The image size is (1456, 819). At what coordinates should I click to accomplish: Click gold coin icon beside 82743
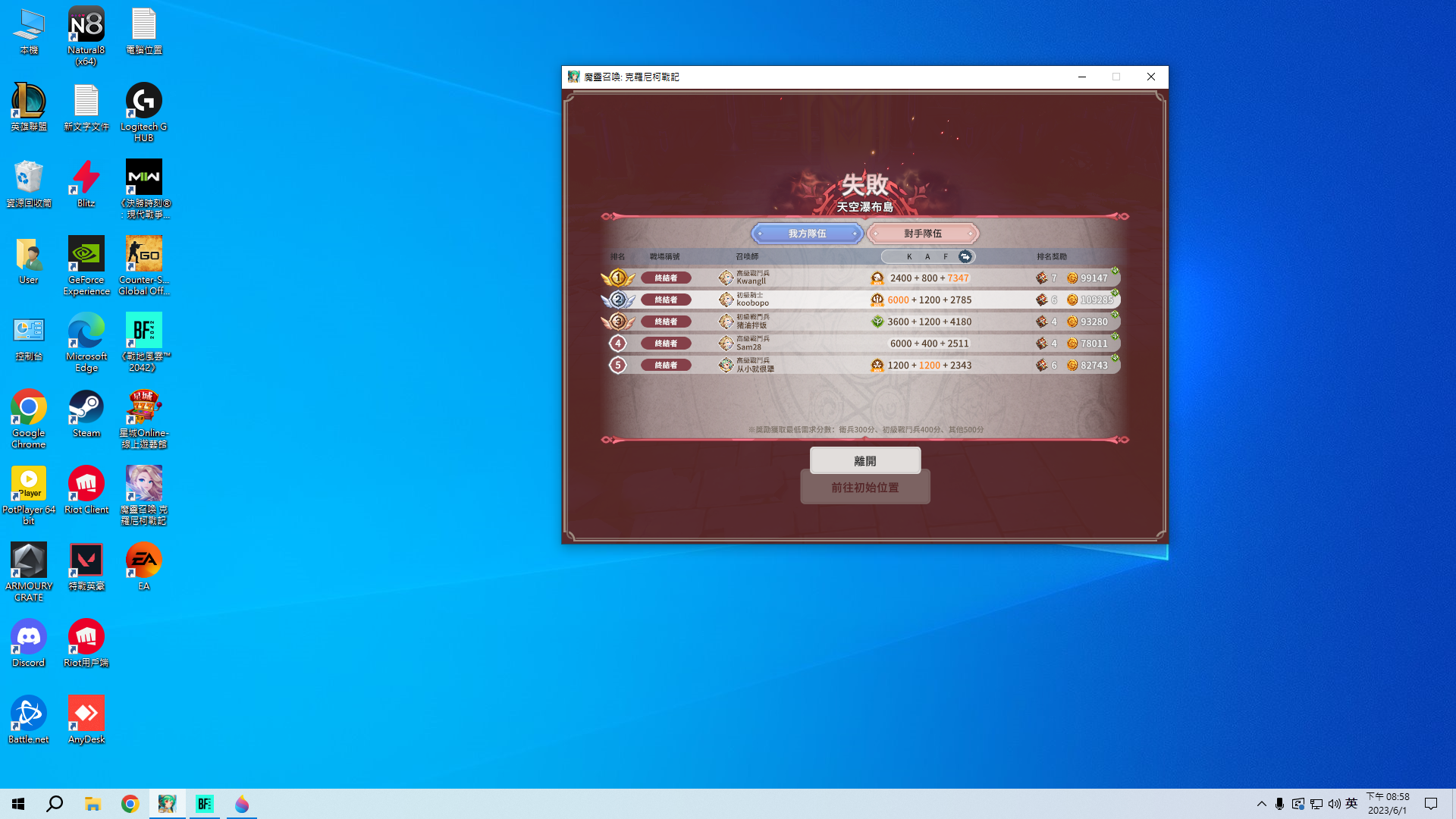click(x=1072, y=366)
